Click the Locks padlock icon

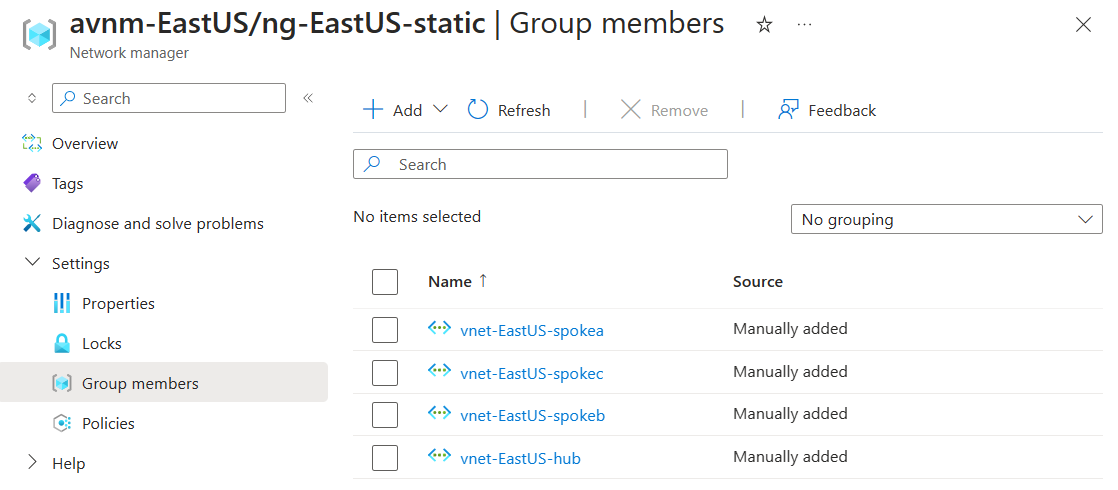(x=62, y=344)
